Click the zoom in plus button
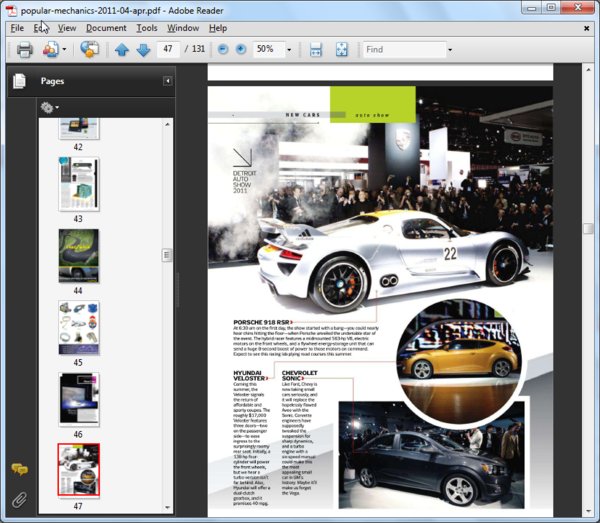 point(241,49)
